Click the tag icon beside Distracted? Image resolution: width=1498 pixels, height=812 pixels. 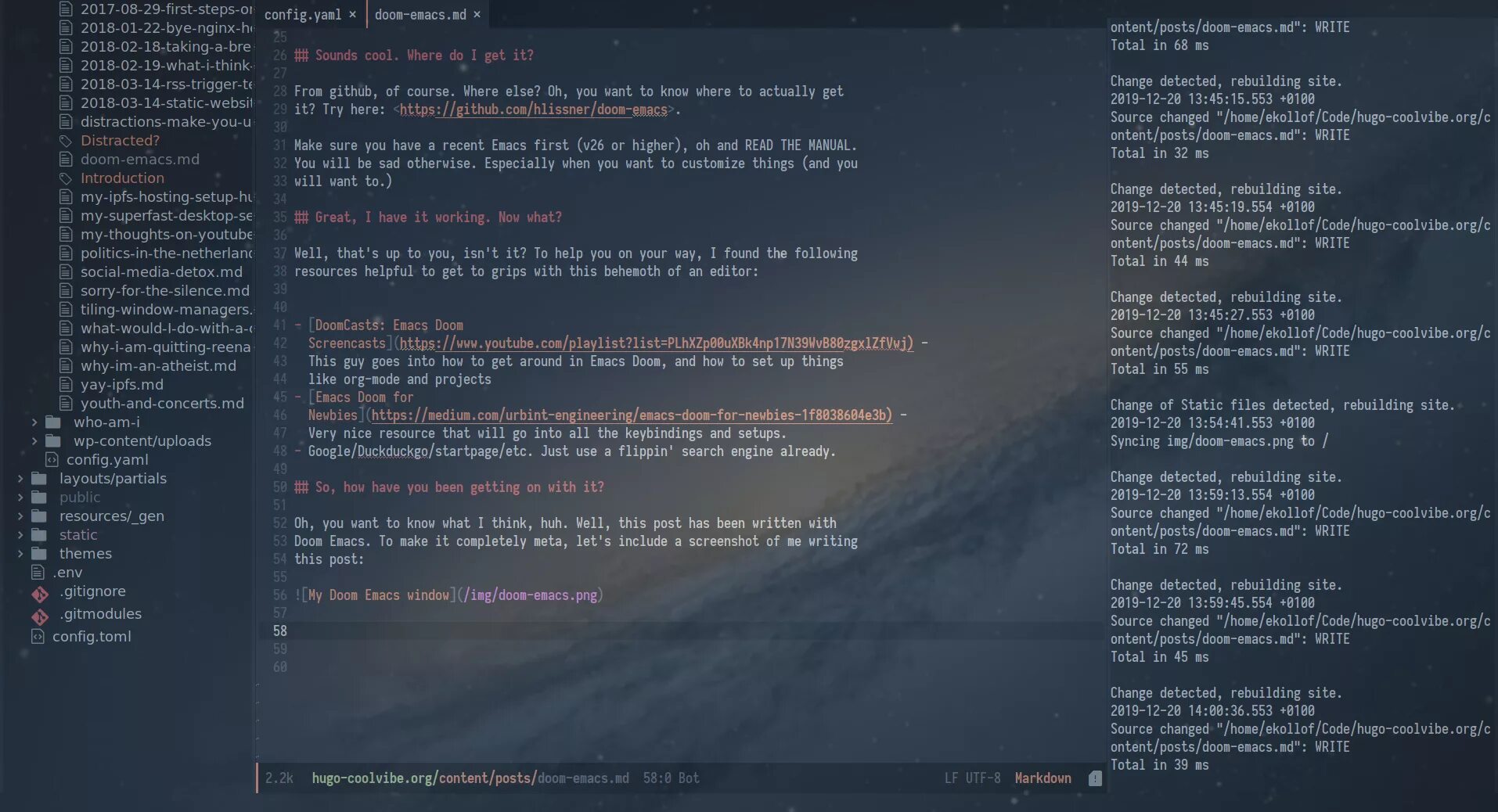point(66,141)
